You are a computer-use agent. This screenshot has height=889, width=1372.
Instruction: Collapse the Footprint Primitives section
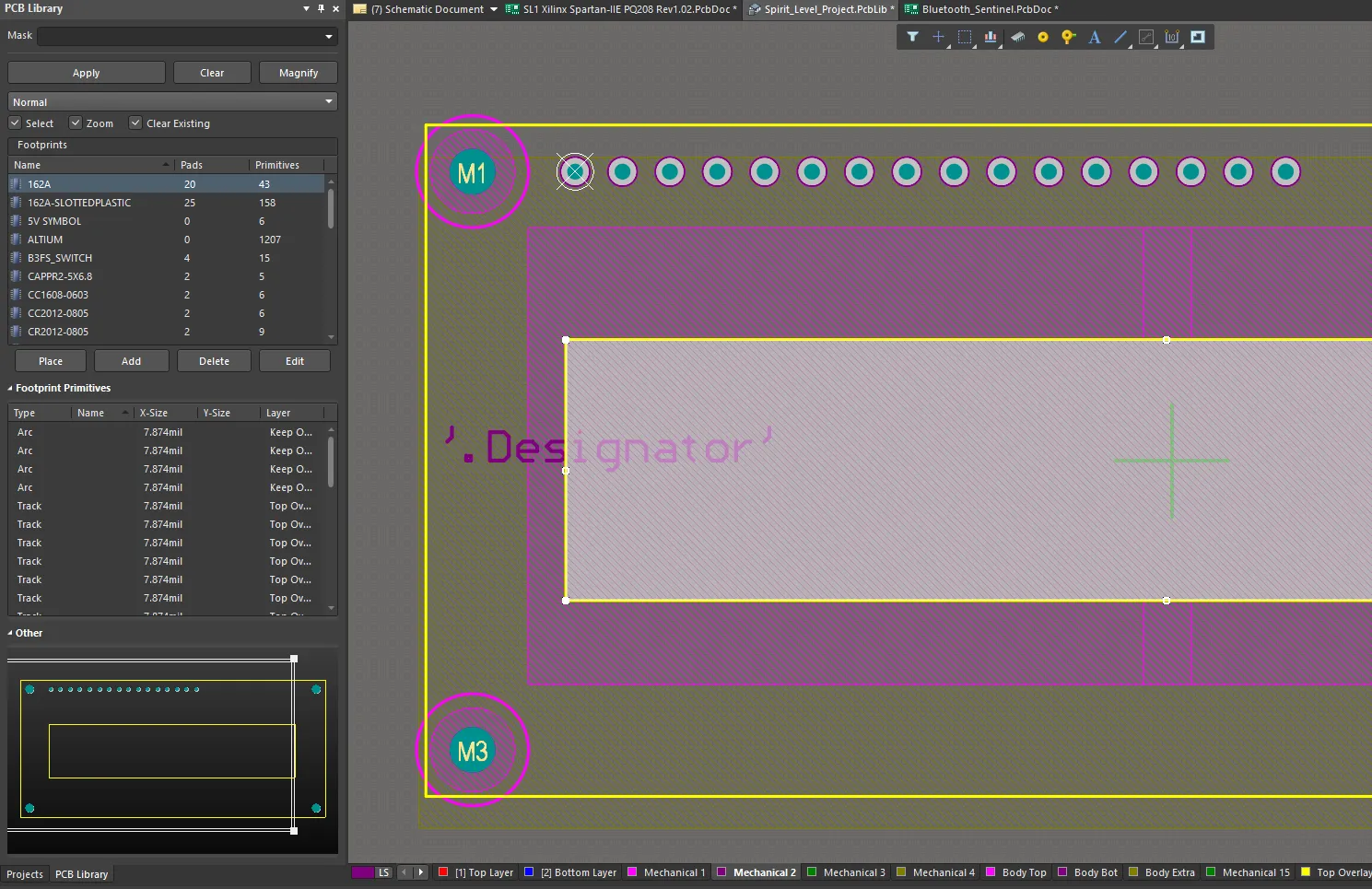point(10,388)
